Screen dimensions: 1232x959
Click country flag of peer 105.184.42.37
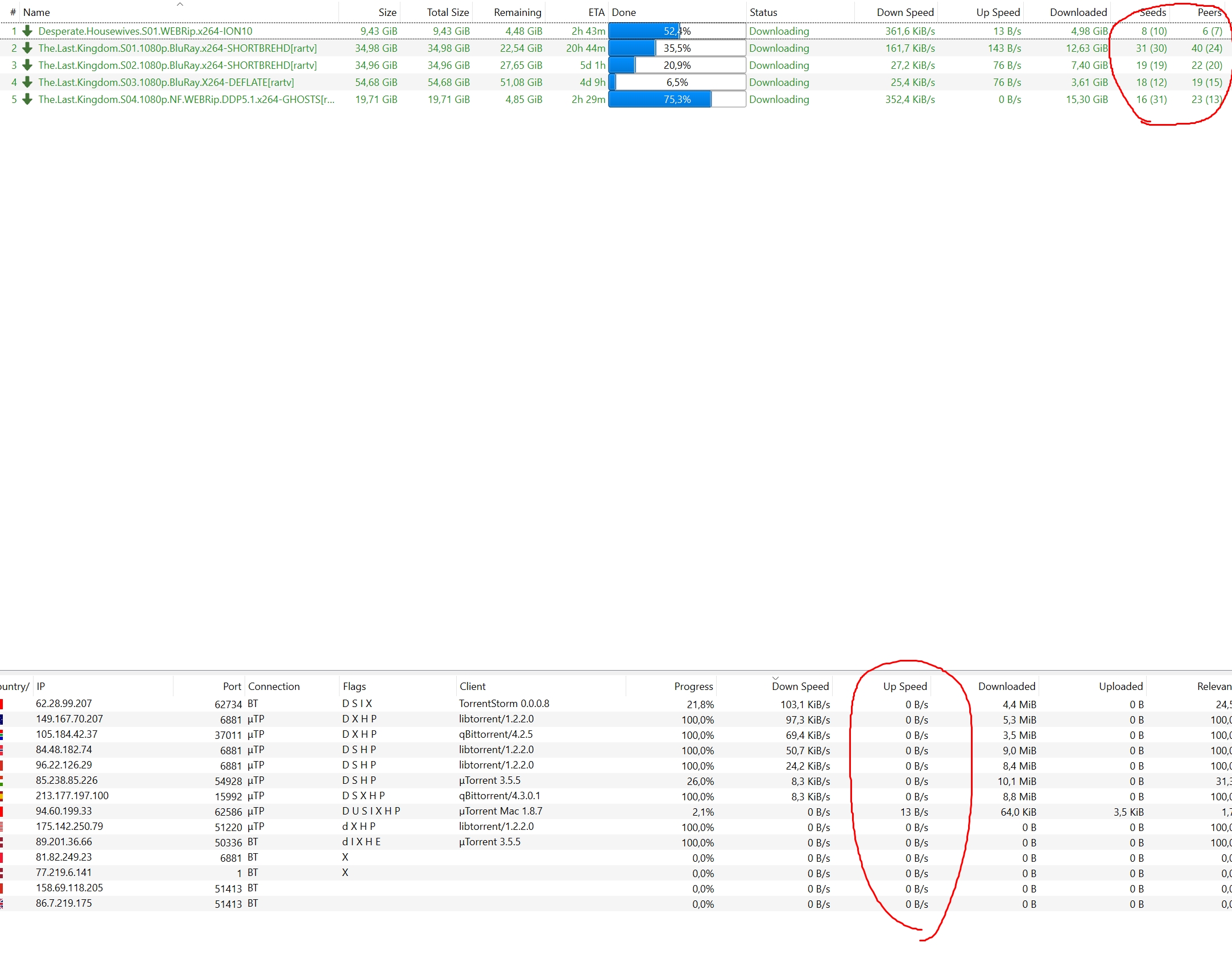2,735
